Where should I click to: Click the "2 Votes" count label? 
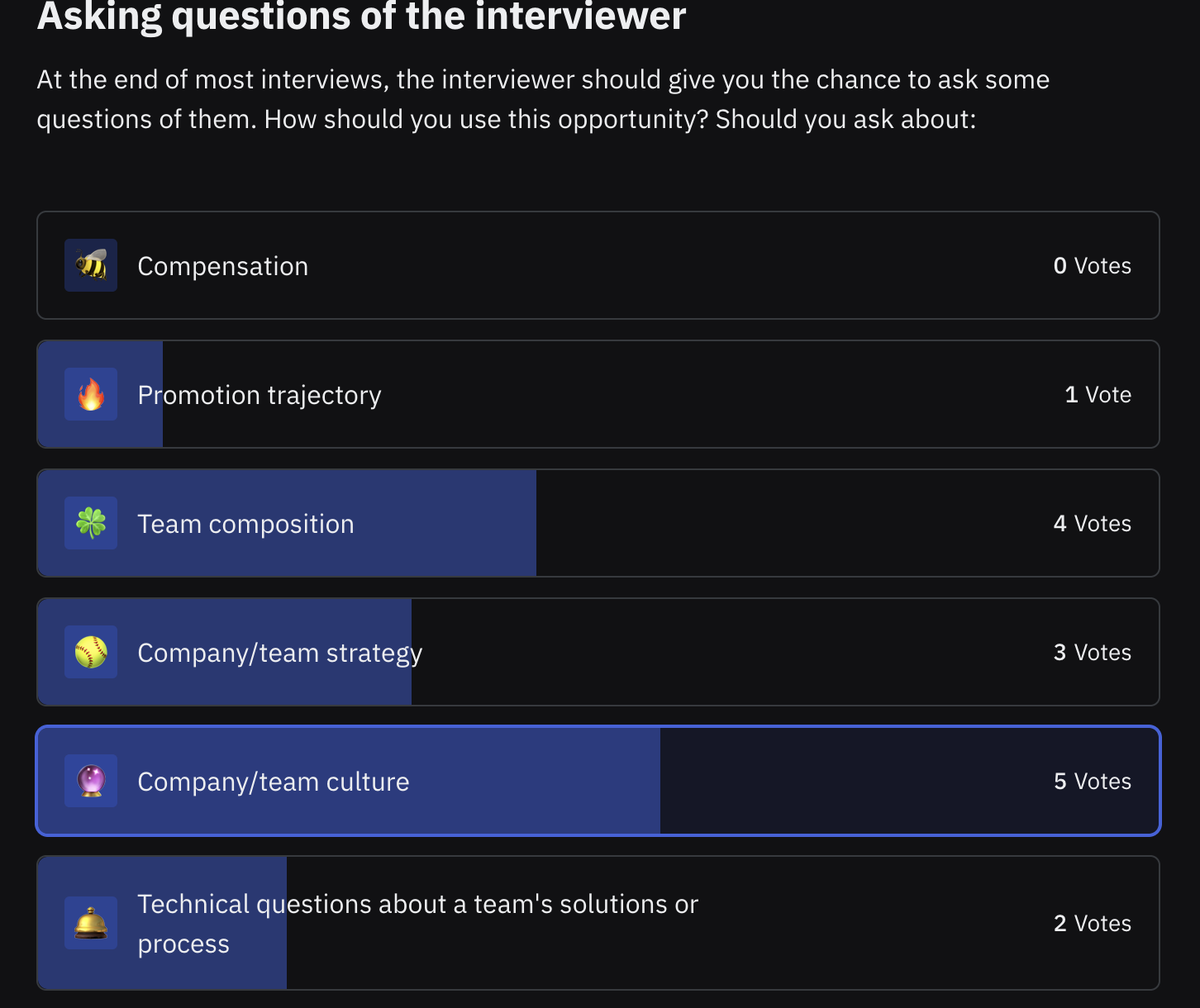(1092, 924)
